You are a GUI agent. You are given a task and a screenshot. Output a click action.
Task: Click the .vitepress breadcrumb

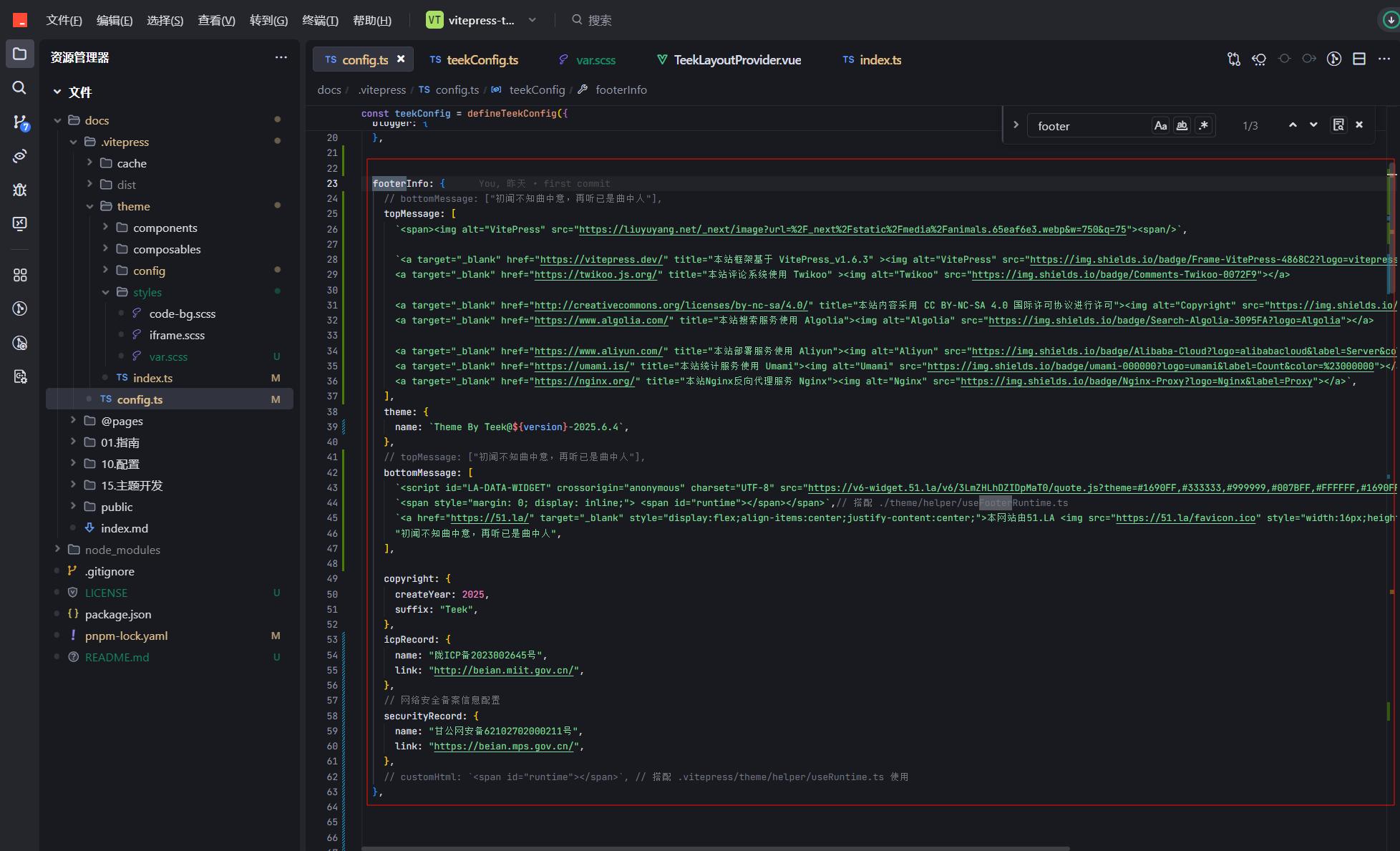pyautogui.click(x=382, y=89)
